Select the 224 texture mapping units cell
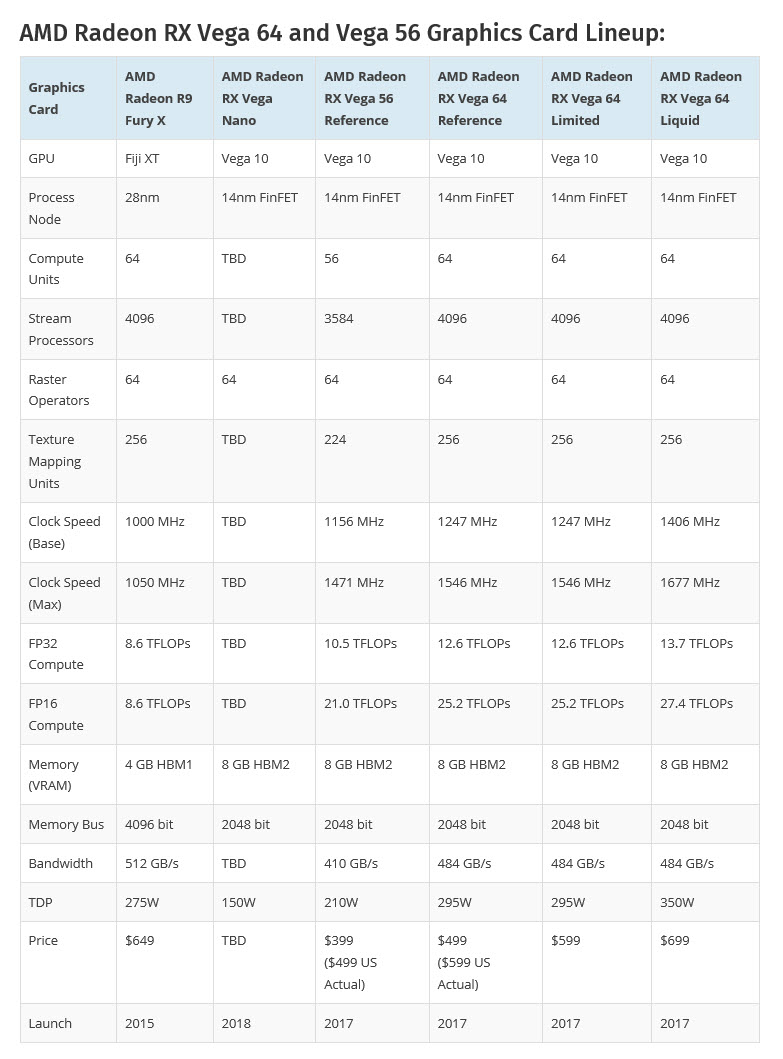 (x=335, y=439)
